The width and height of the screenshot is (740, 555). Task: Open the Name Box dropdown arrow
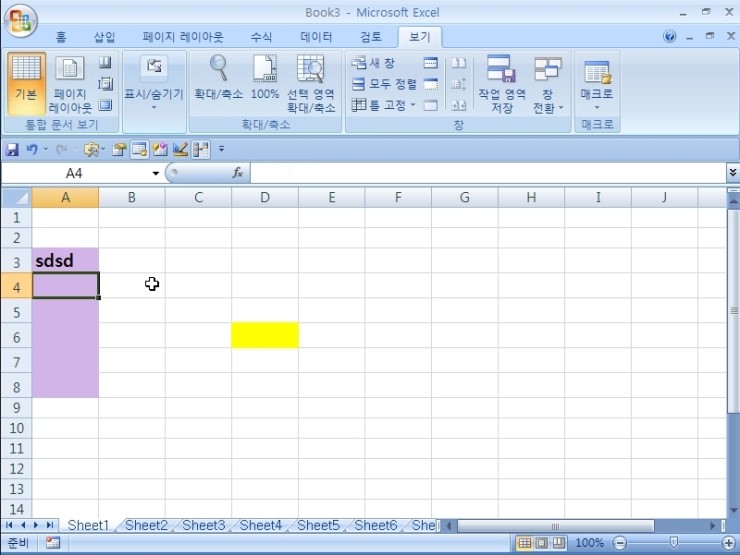[156, 174]
